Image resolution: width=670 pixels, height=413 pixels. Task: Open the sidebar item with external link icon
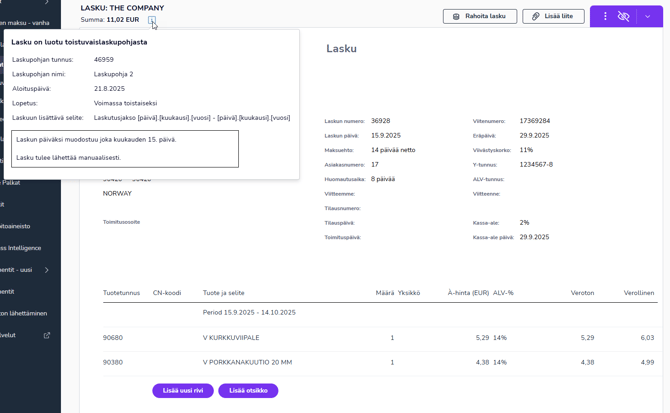[46, 335]
